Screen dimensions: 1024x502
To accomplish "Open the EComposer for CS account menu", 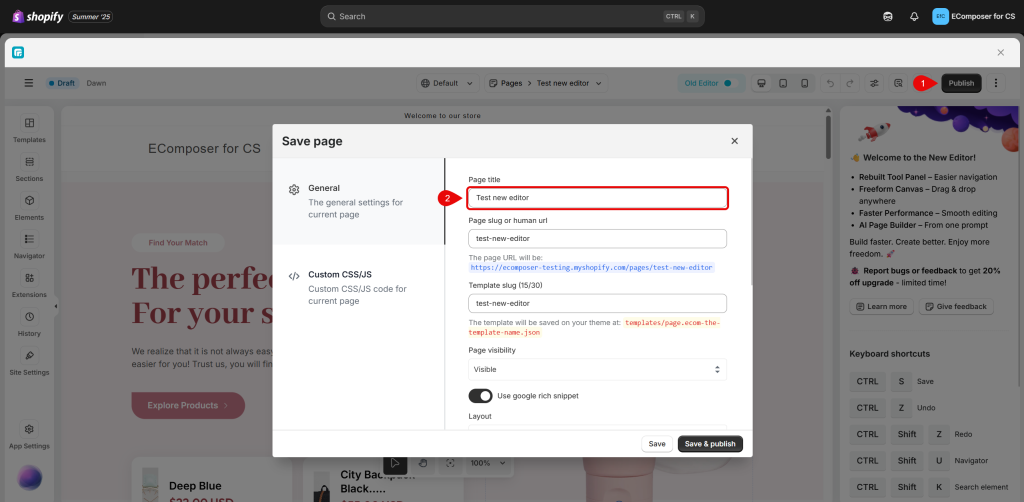I will pyautogui.click(x=973, y=16).
